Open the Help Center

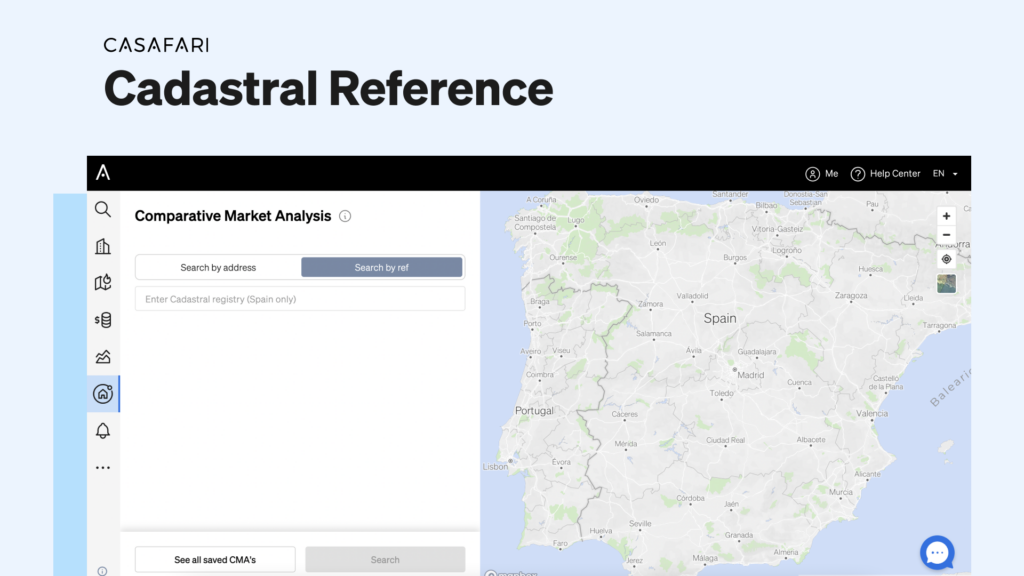[x=886, y=173]
